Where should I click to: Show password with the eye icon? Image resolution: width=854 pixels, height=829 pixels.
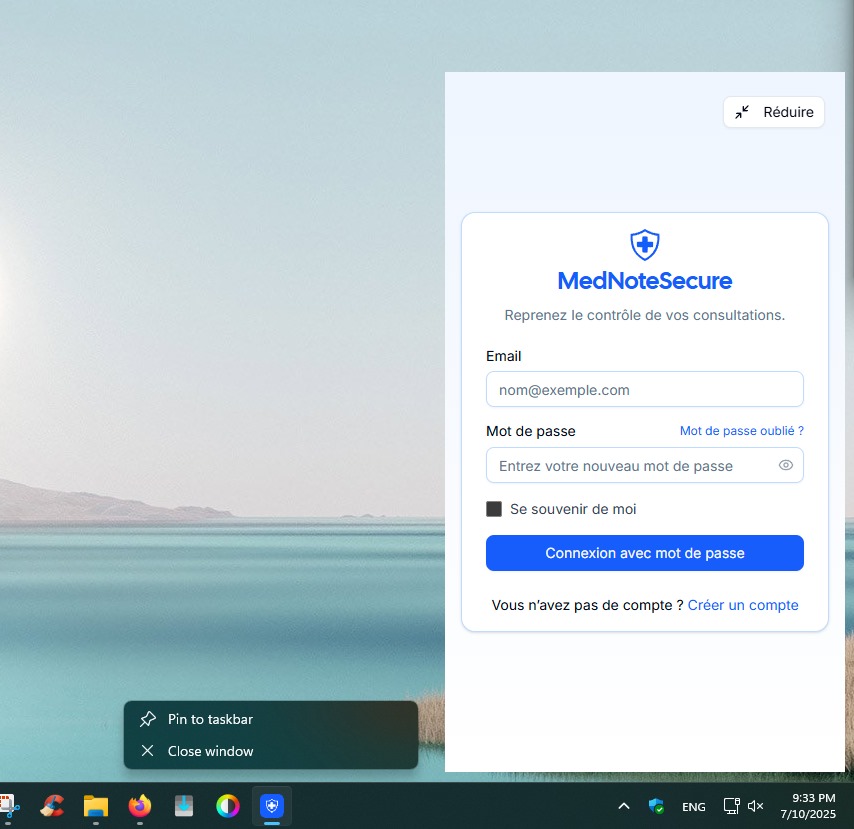(x=785, y=465)
